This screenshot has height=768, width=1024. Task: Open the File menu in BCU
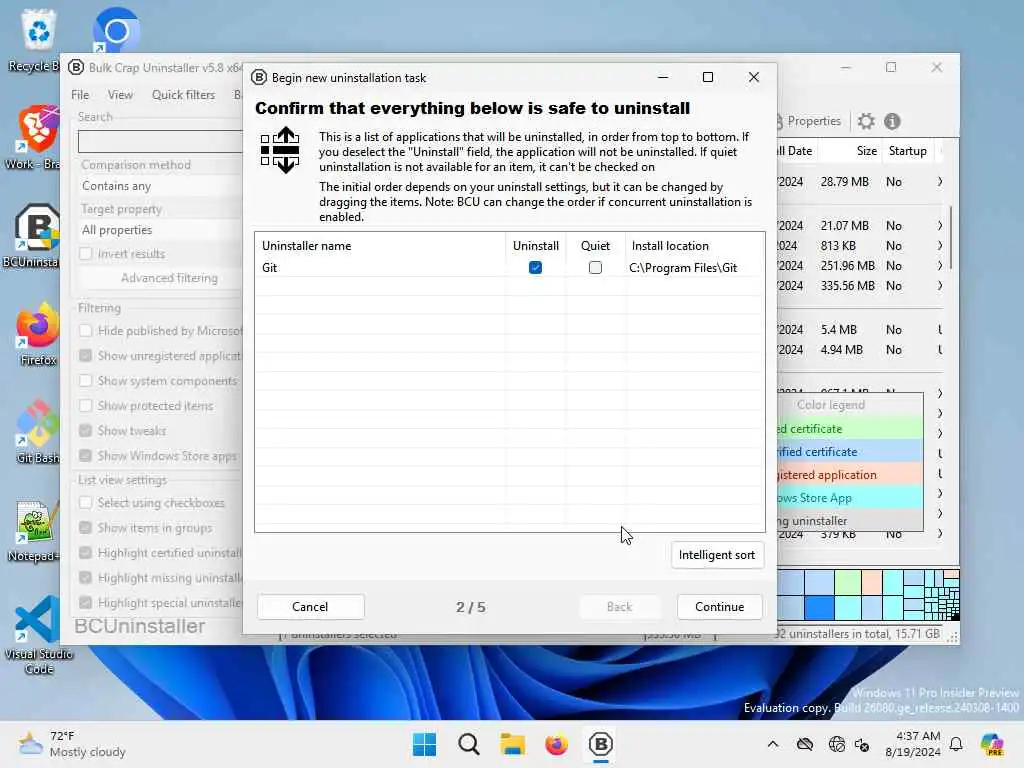[x=80, y=95]
